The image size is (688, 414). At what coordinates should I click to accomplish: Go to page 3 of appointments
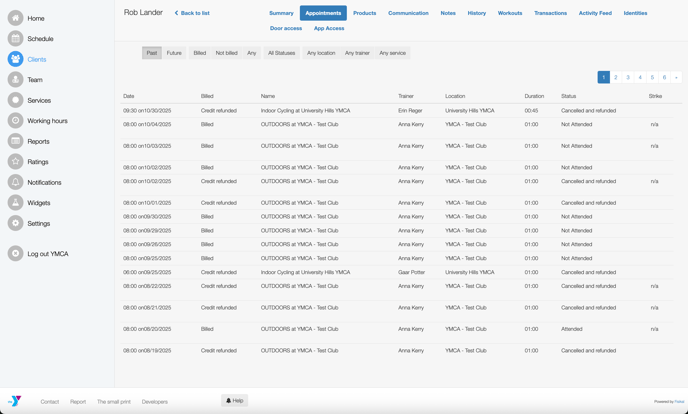pyautogui.click(x=628, y=77)
